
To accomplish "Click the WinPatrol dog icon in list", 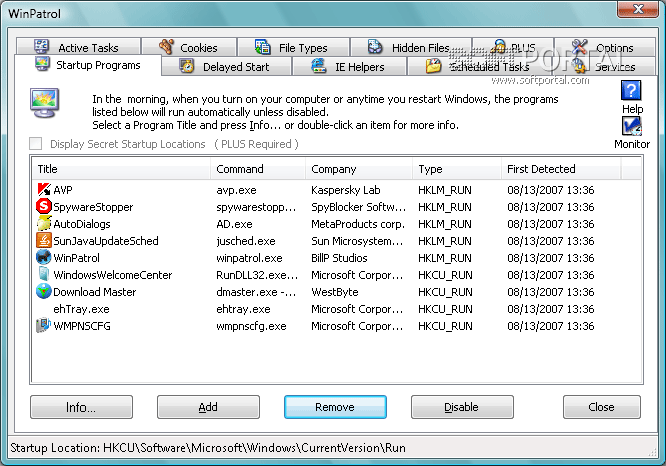I will 44,257.
